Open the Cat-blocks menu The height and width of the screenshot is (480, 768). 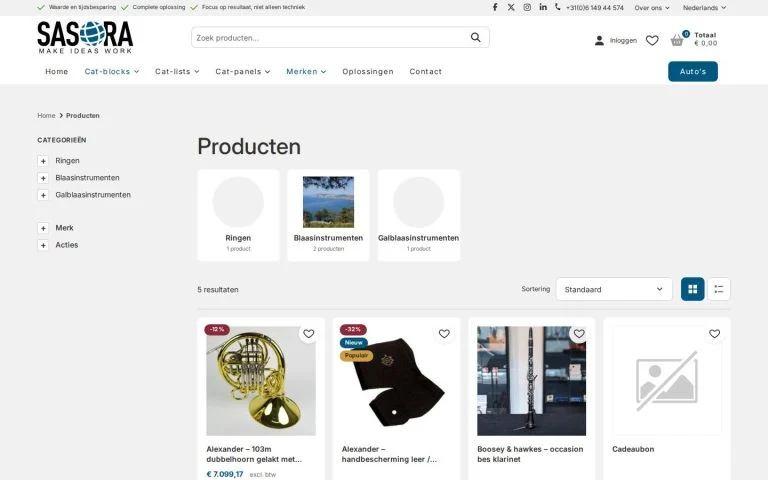point(112,72)
